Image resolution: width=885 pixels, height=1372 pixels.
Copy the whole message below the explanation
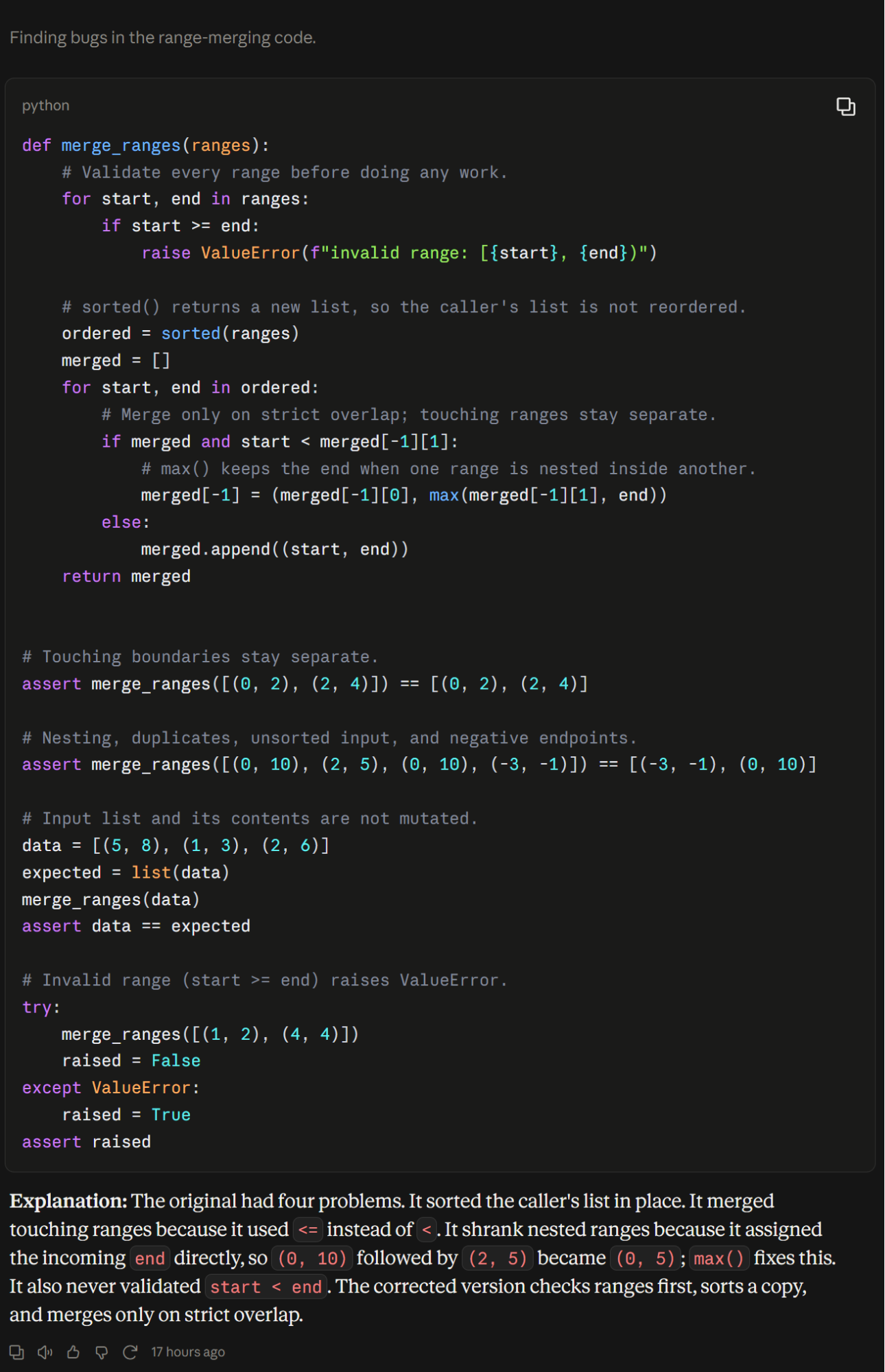click(16, 1352)
